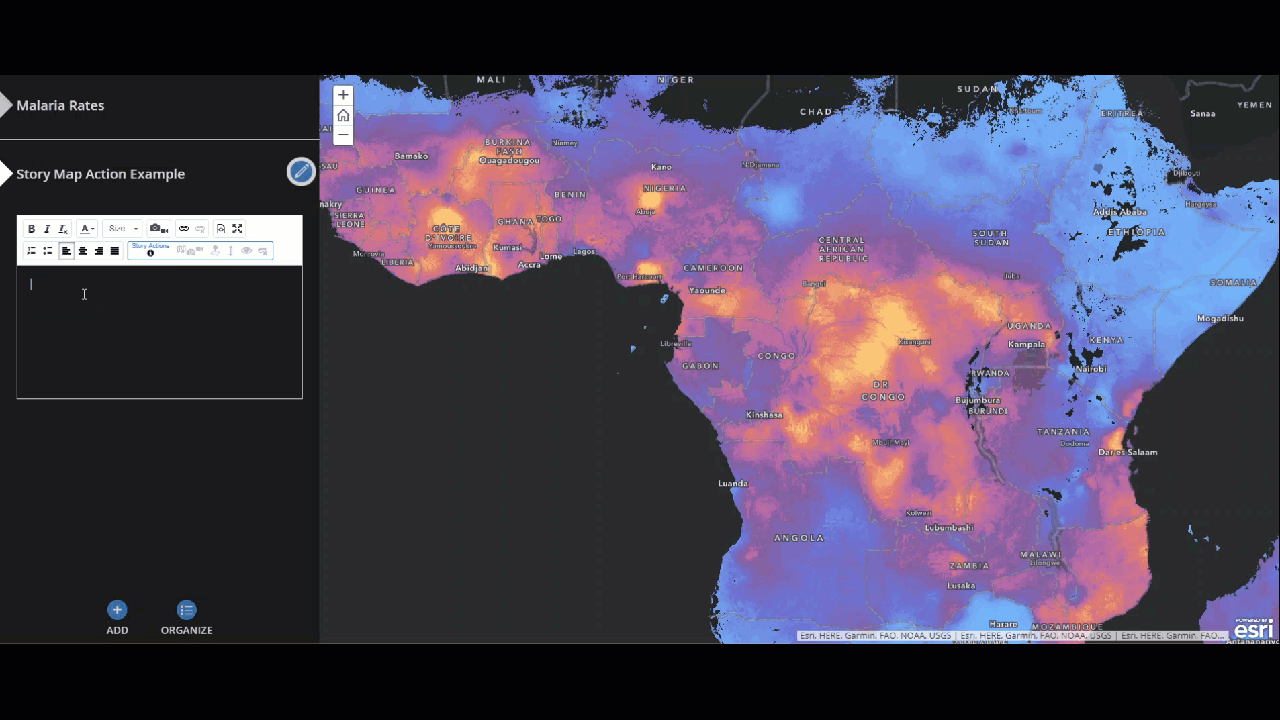Image resolution: width=1280 pixels, height=720 pixels.
Task: Click the Ouagadougou label on map
Action: coord(510,160)
